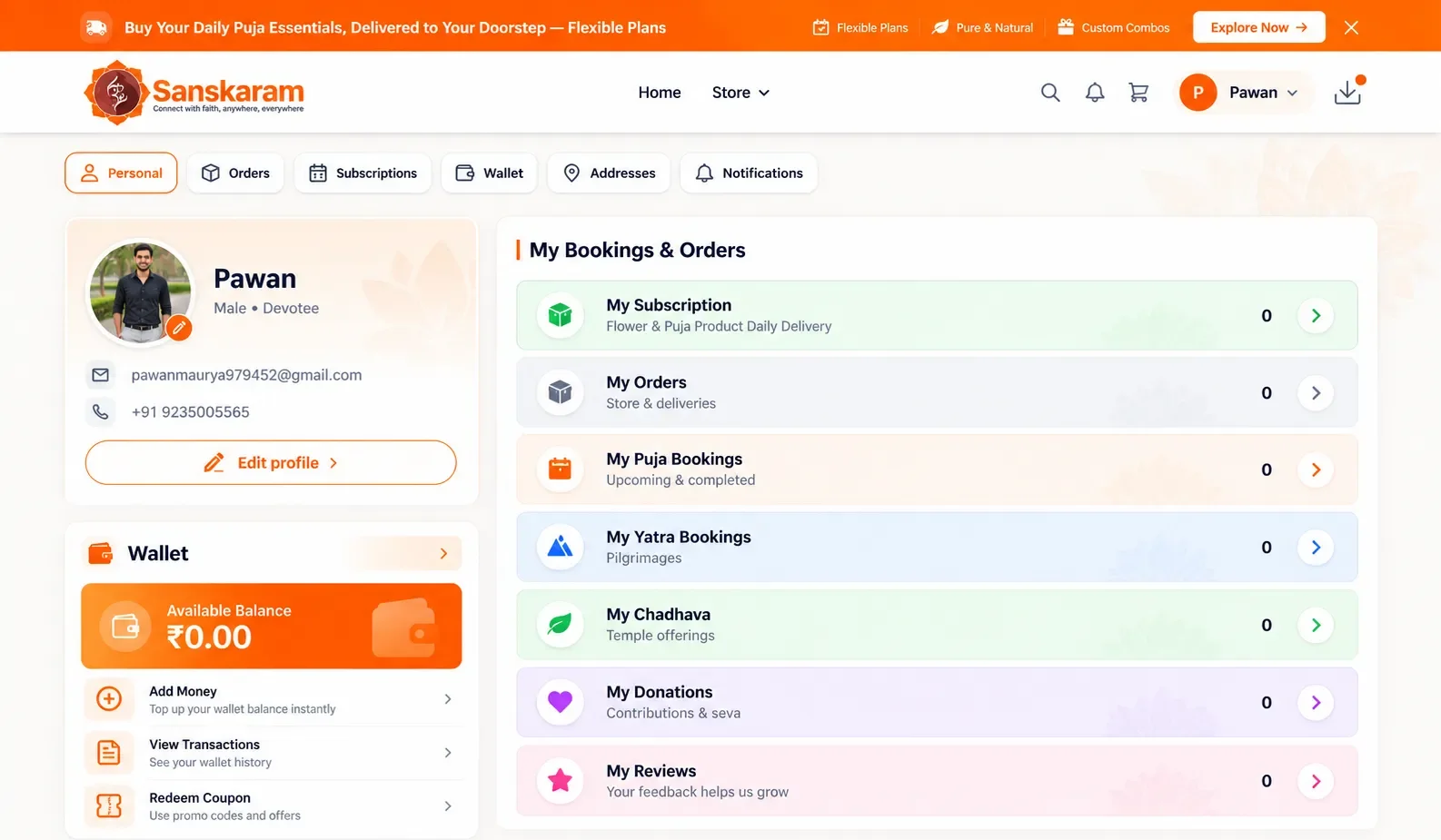Click the gray My Orders box icon
The height and width of the screenshot is (840, 1441).
(x=560, y=392)
